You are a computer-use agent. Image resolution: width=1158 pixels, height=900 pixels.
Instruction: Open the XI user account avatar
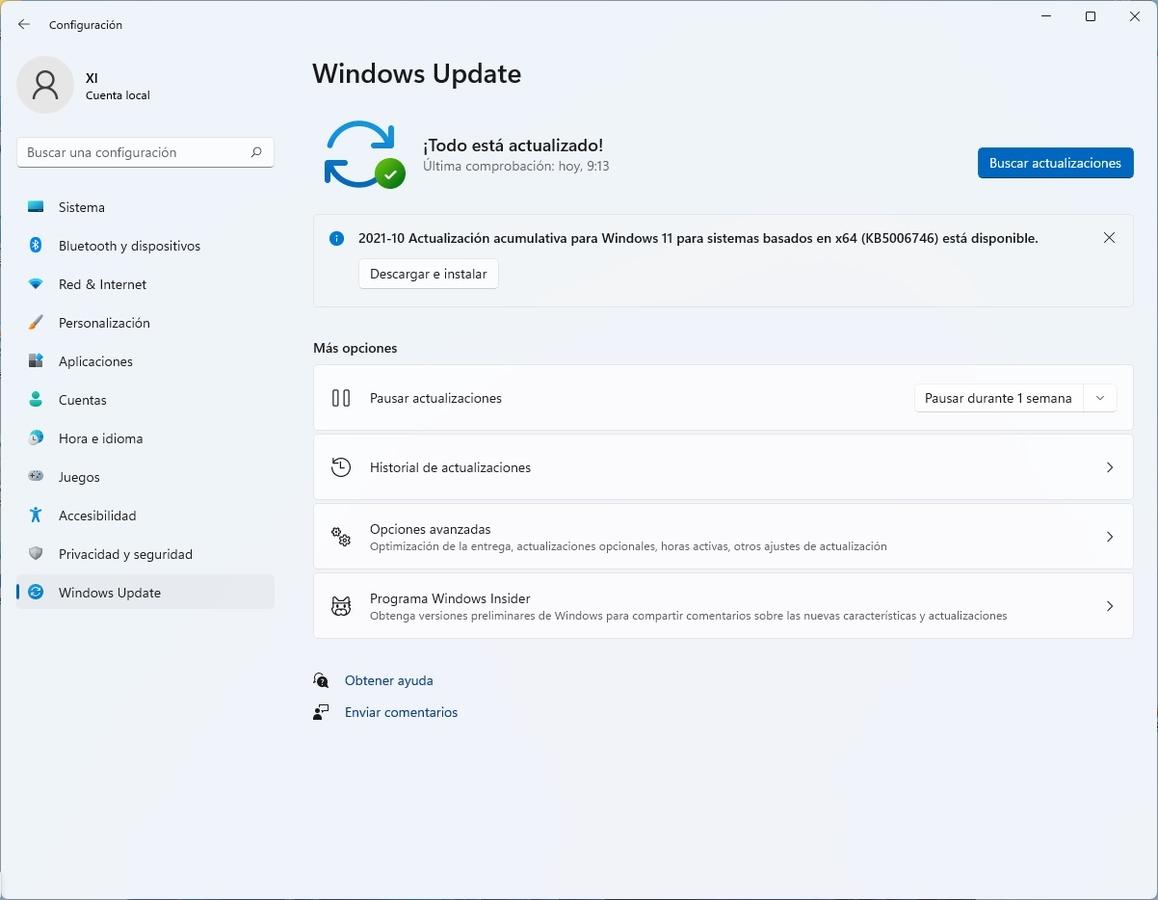coord(45,85)
